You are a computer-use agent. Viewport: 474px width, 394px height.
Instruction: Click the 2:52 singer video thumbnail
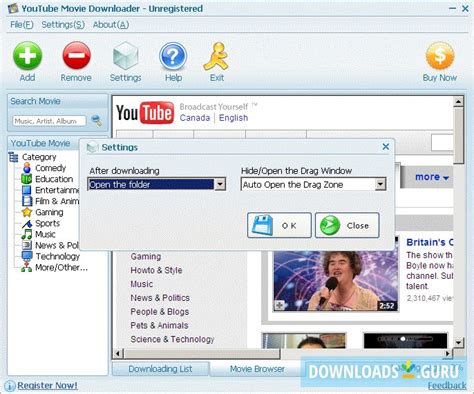(336, 281)
